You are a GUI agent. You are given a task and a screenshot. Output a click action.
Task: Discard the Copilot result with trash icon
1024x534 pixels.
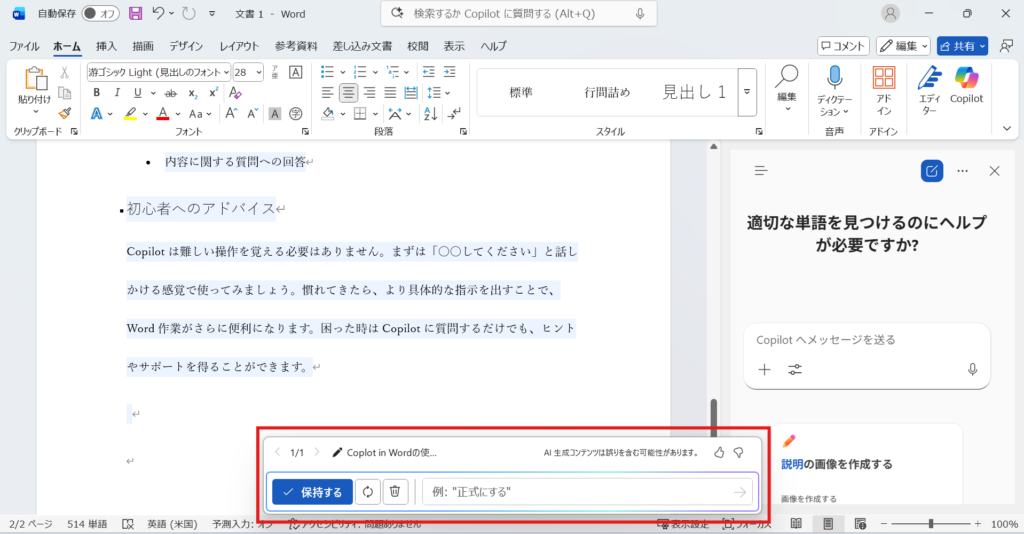[x=395, y=491]
